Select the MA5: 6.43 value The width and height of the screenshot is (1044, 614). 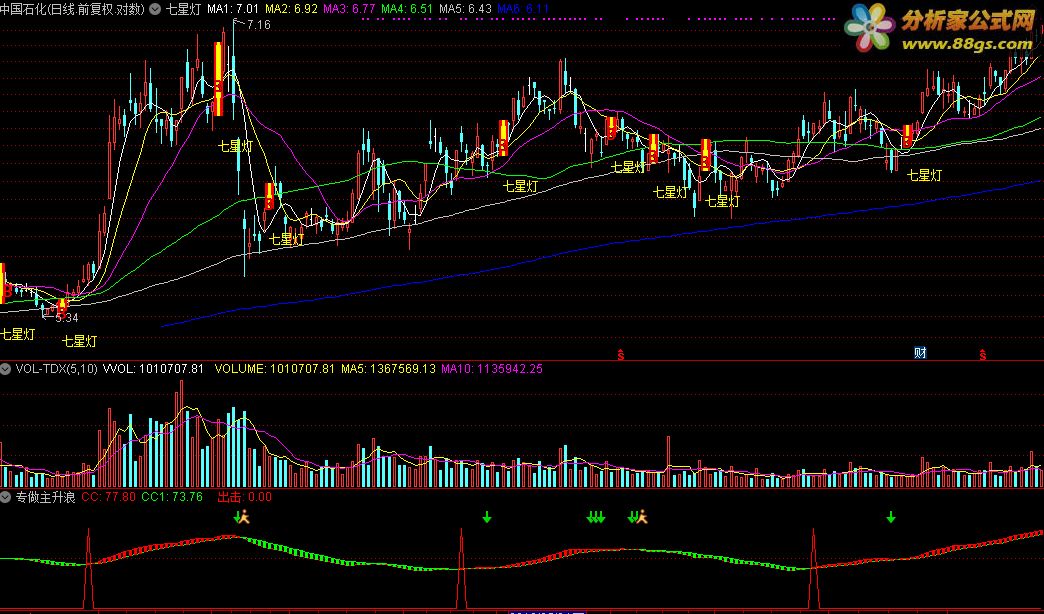point(465,9)
